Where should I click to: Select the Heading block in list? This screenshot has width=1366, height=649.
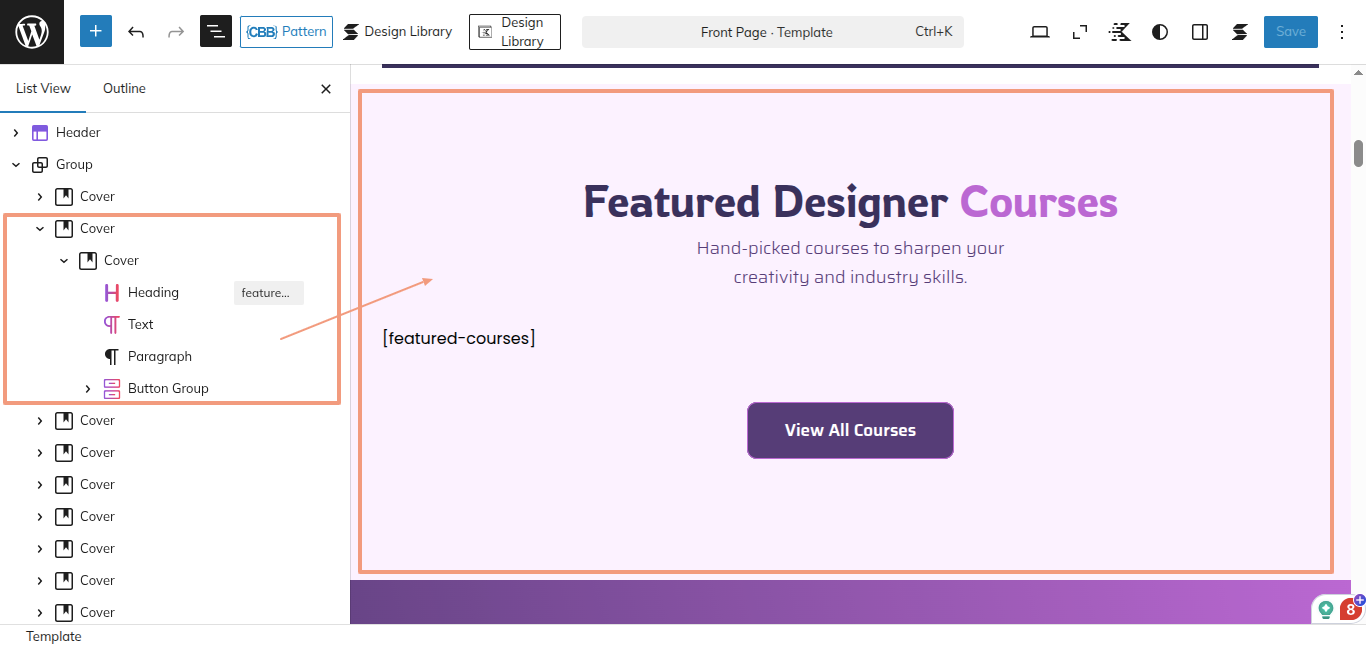point(153,292)
